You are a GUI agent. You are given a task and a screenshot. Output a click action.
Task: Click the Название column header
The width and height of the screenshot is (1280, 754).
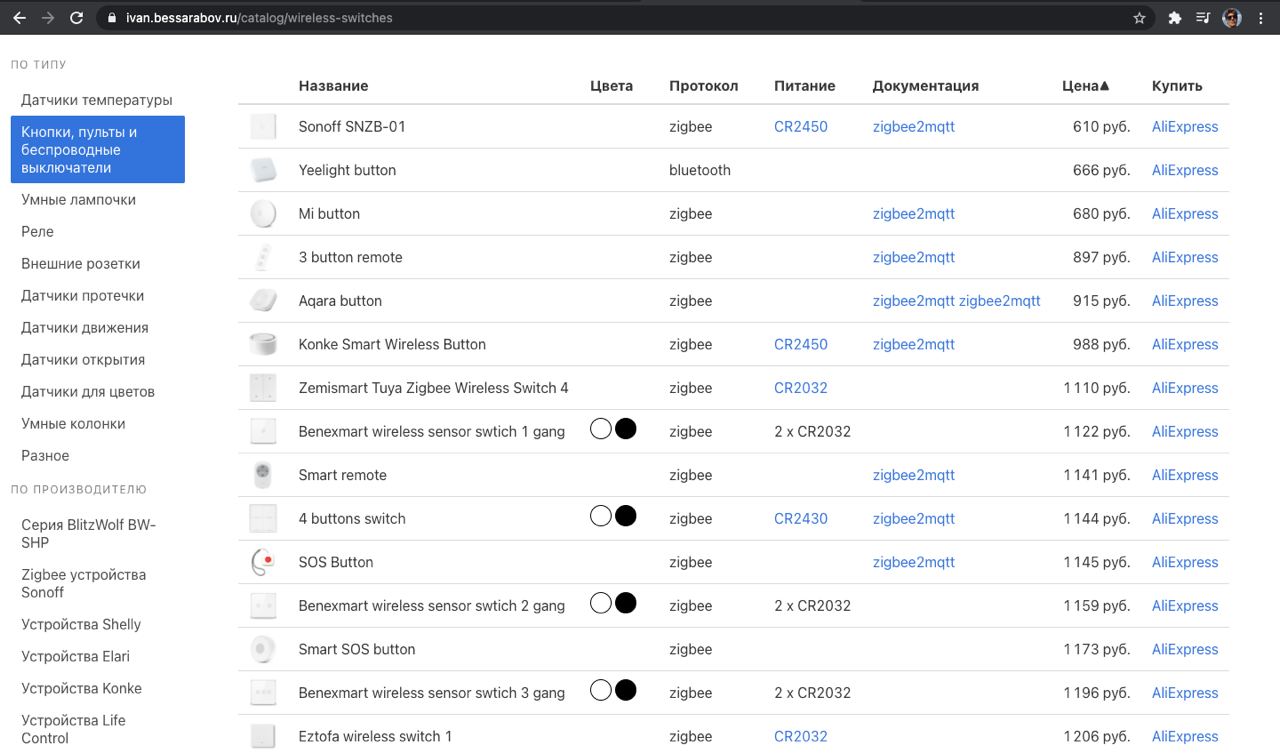[x=333, y=86]
